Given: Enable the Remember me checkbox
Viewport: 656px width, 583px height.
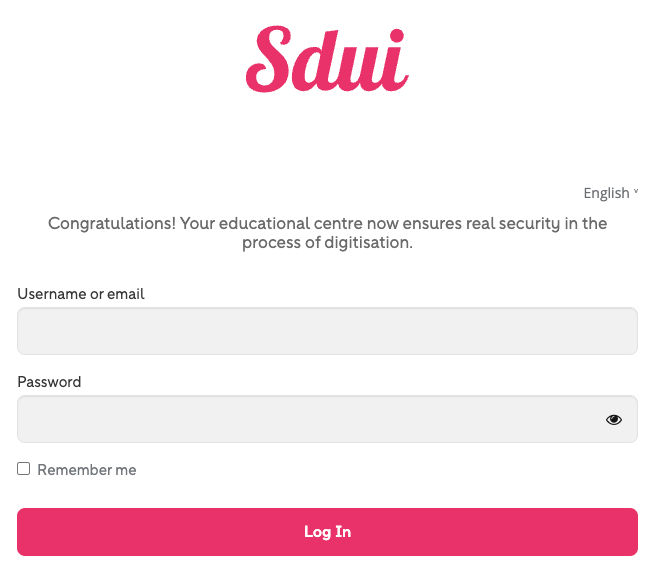Looking at the screenshot, I should click(24, 469).
